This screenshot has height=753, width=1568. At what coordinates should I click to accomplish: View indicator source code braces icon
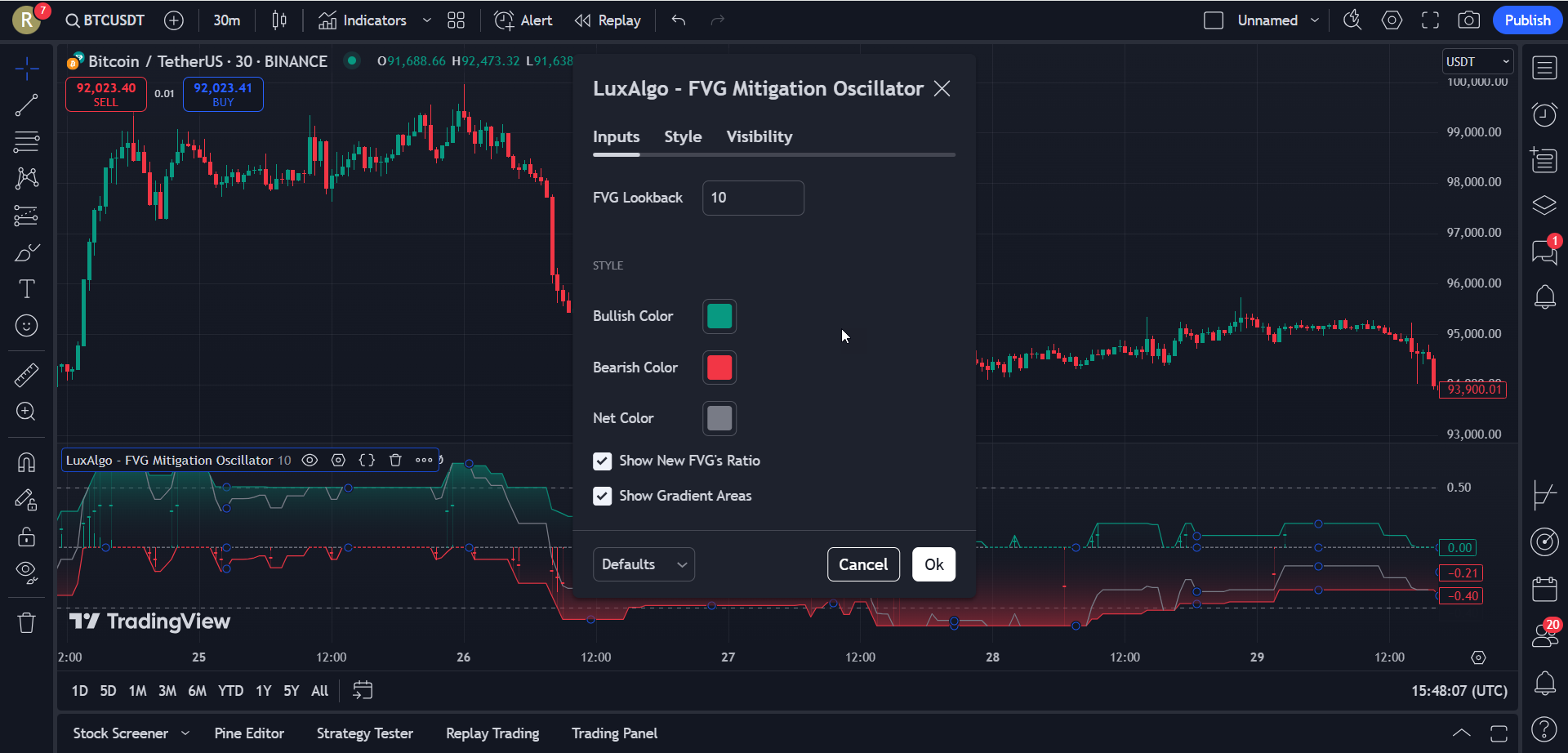[x=367, y=461]
